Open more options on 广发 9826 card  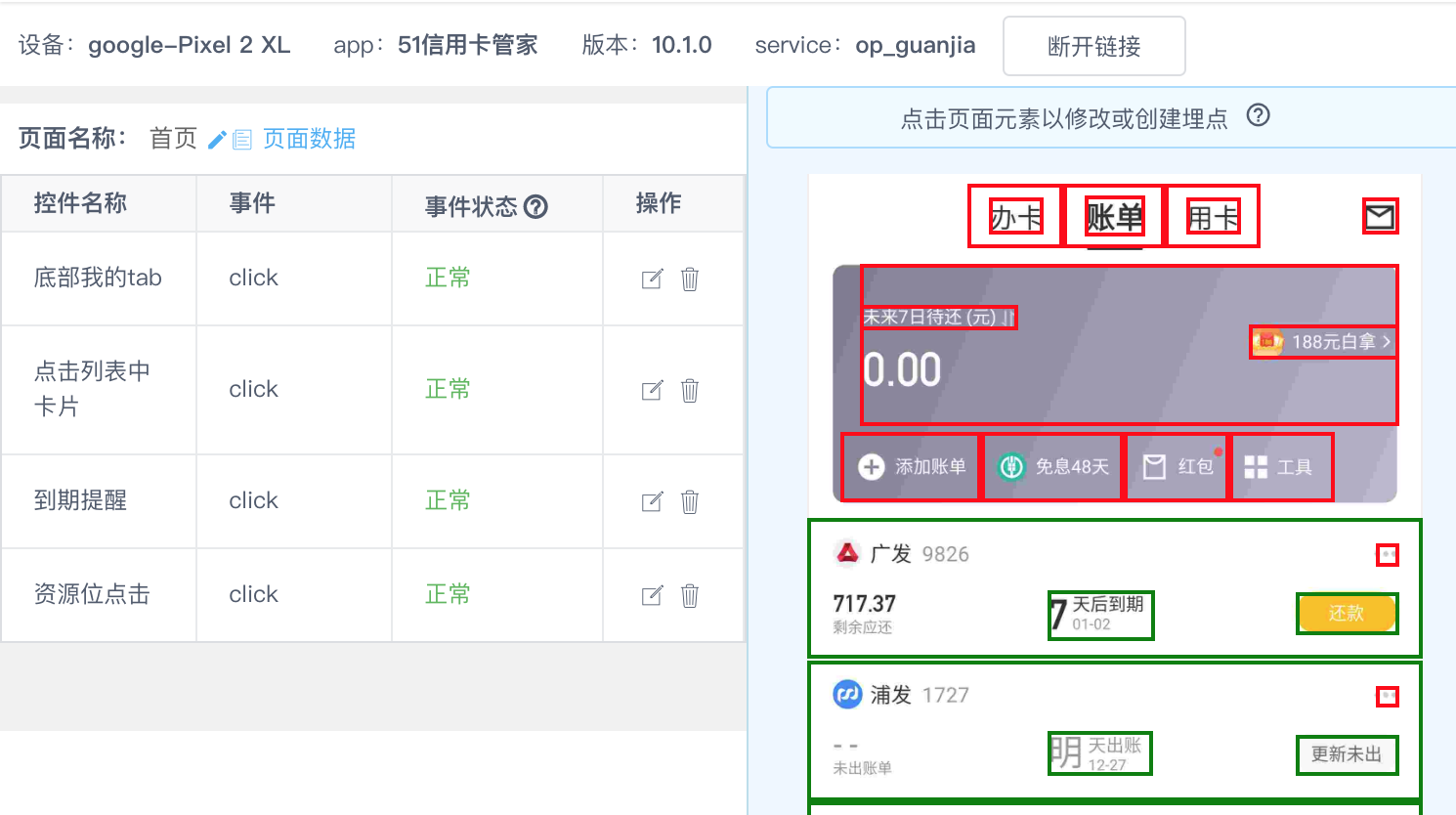[x=1388, y=555]
